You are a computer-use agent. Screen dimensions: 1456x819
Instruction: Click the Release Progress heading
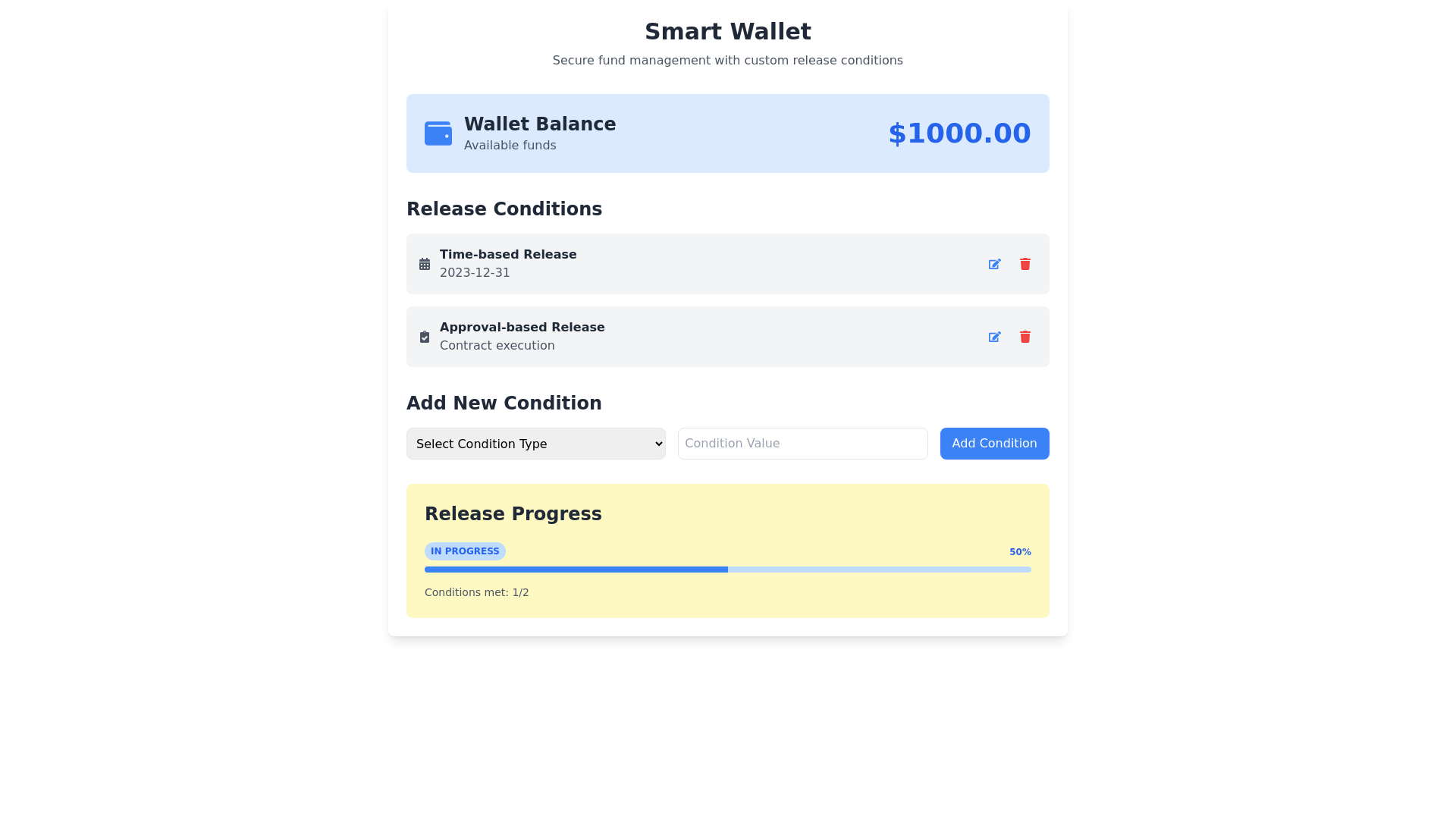513,514
